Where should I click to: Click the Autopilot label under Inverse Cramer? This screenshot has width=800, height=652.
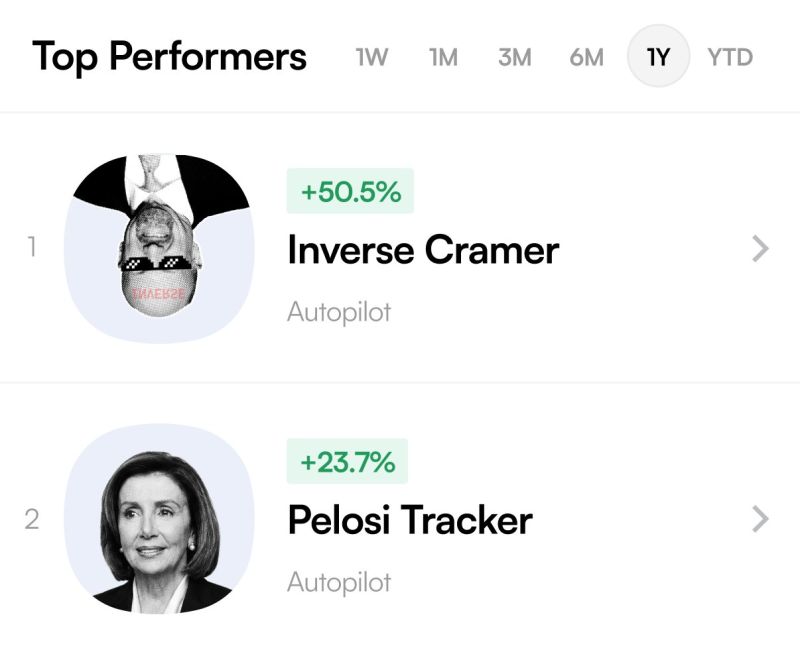point(339,312)
